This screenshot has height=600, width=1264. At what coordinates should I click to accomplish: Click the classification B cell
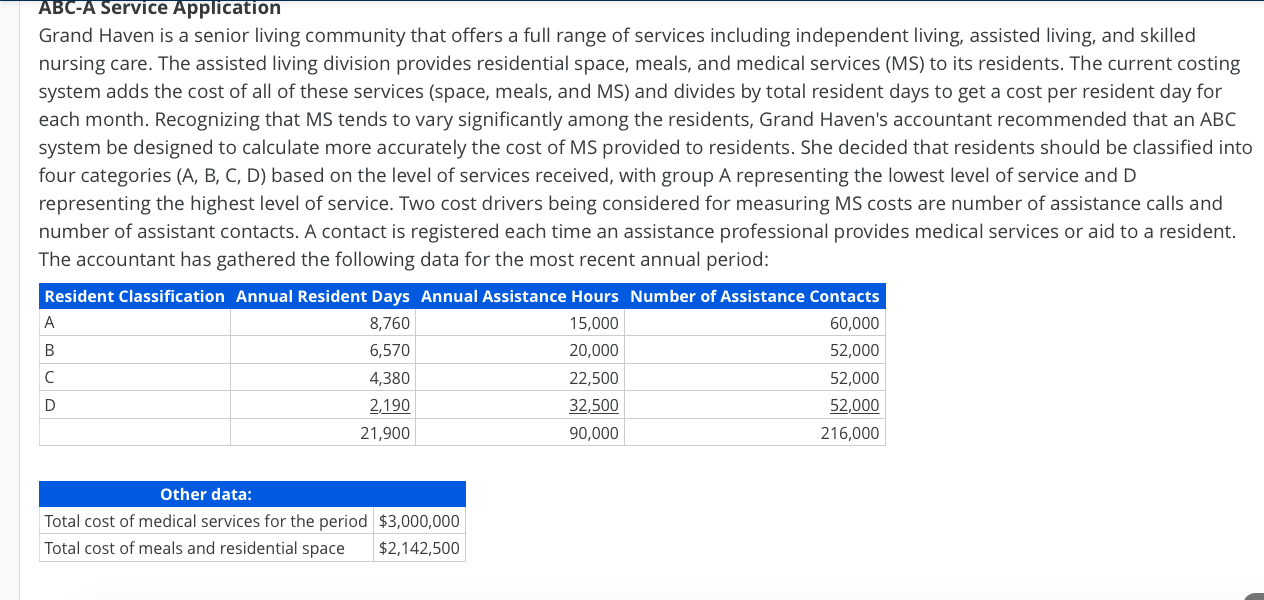135,351
